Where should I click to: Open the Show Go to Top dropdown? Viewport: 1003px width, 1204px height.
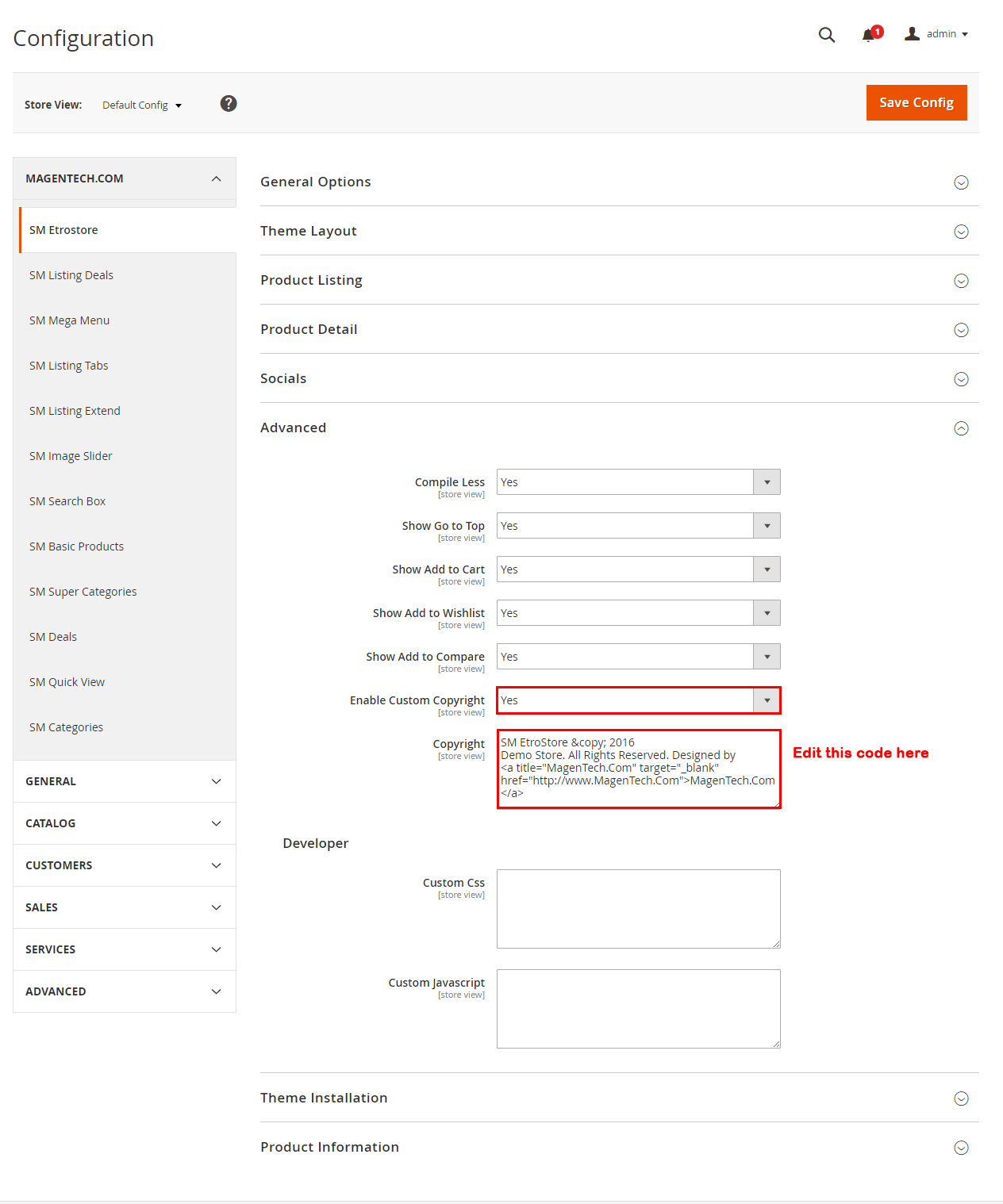pyautogui.click(x=638, y=526)
